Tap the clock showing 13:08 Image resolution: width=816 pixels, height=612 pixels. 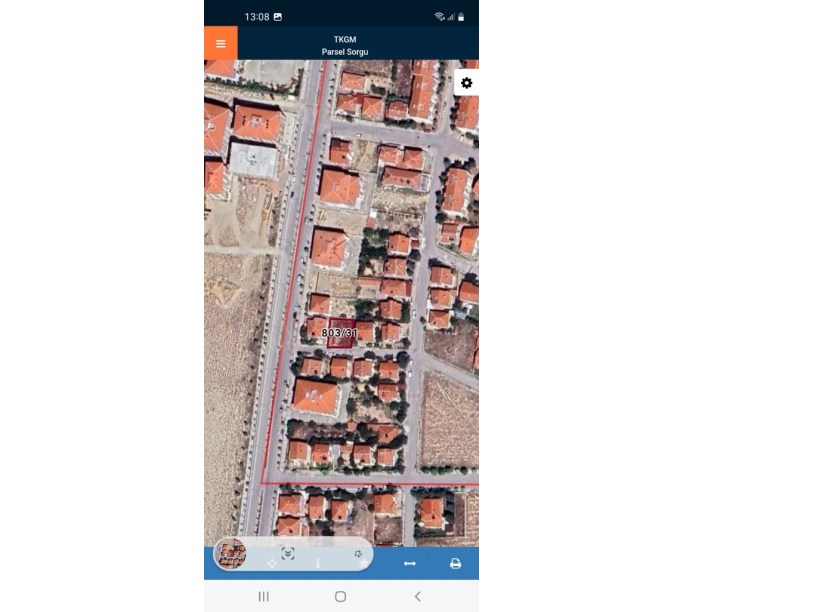tap(257, 17)
